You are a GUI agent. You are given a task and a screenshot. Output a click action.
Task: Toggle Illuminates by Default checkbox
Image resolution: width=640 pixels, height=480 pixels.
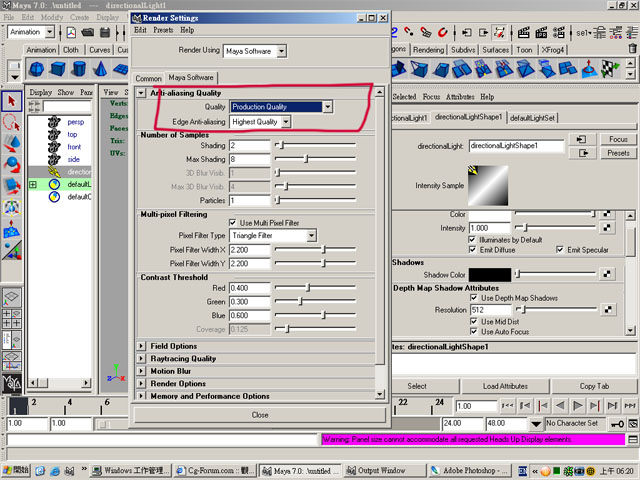[x=472, y=240]
